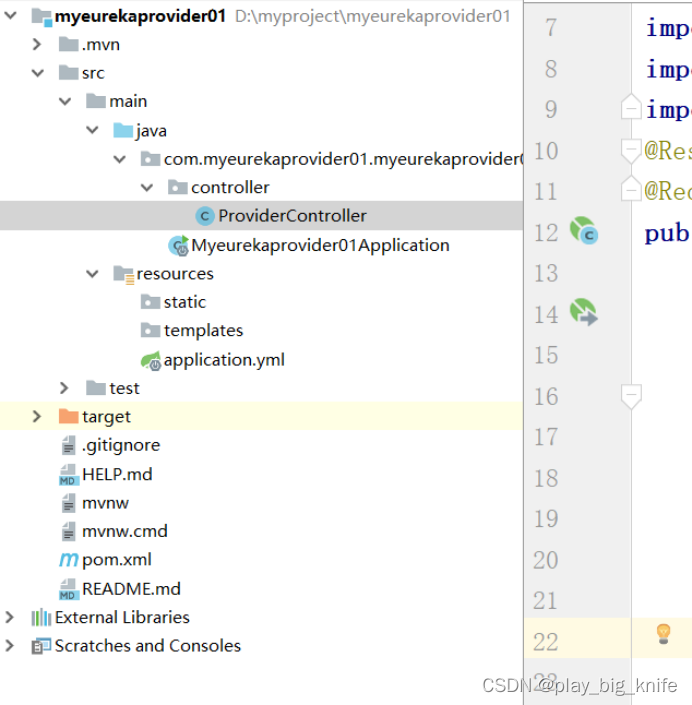Click the resources root folder icon

tap(124, 274)
